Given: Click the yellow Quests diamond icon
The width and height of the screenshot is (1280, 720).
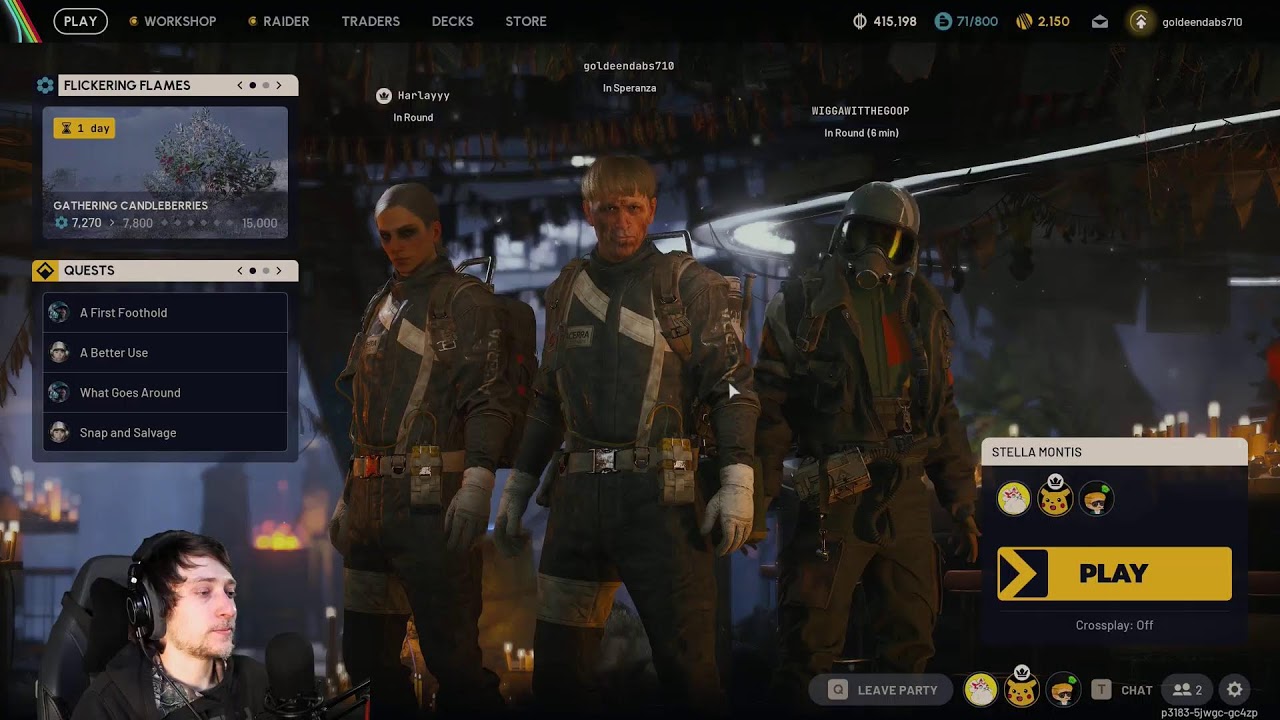Looking at the screenshot, I should click(45, 271).
